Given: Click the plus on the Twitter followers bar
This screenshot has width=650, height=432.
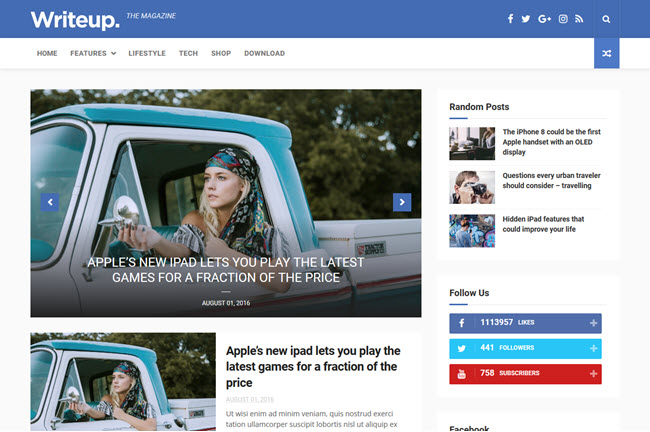Looking at the screenshot, I should (593, 348).
